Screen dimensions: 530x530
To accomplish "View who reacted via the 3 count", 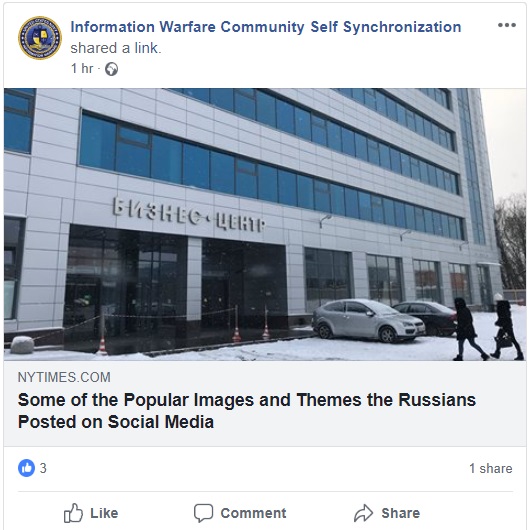I will pyautogui.click(x=43, y=468).
